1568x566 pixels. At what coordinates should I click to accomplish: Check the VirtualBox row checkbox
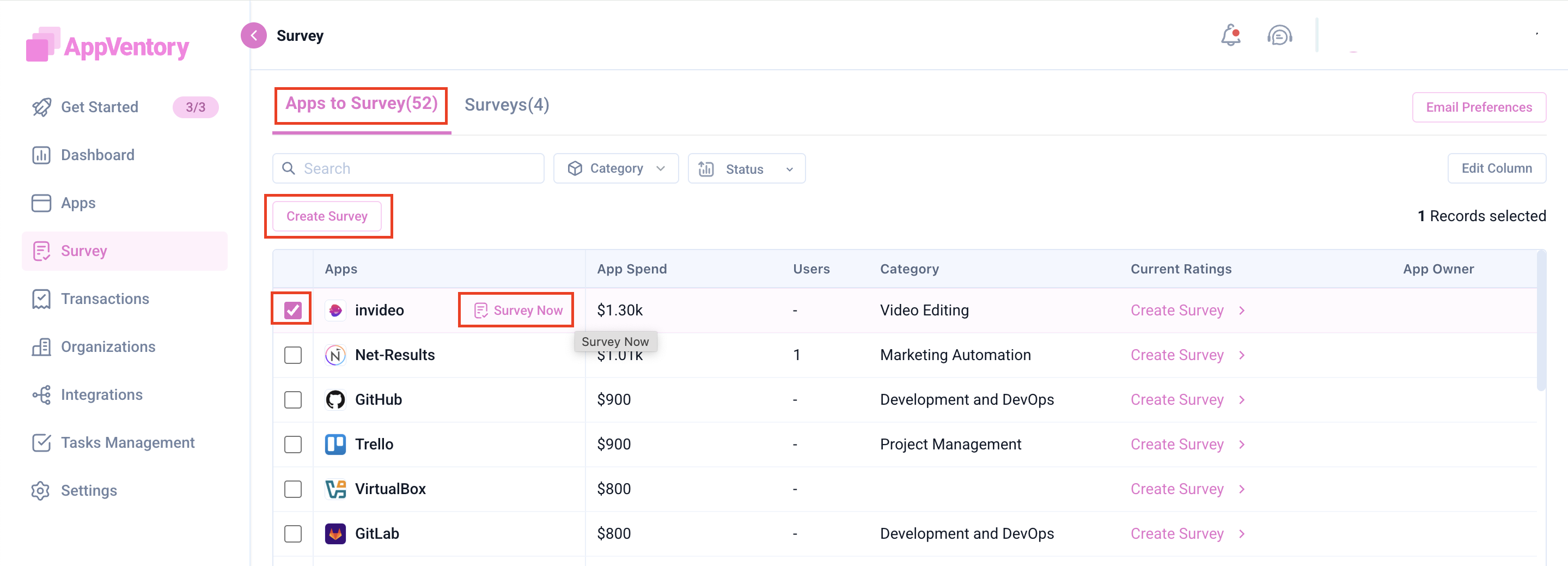(293, 489)
